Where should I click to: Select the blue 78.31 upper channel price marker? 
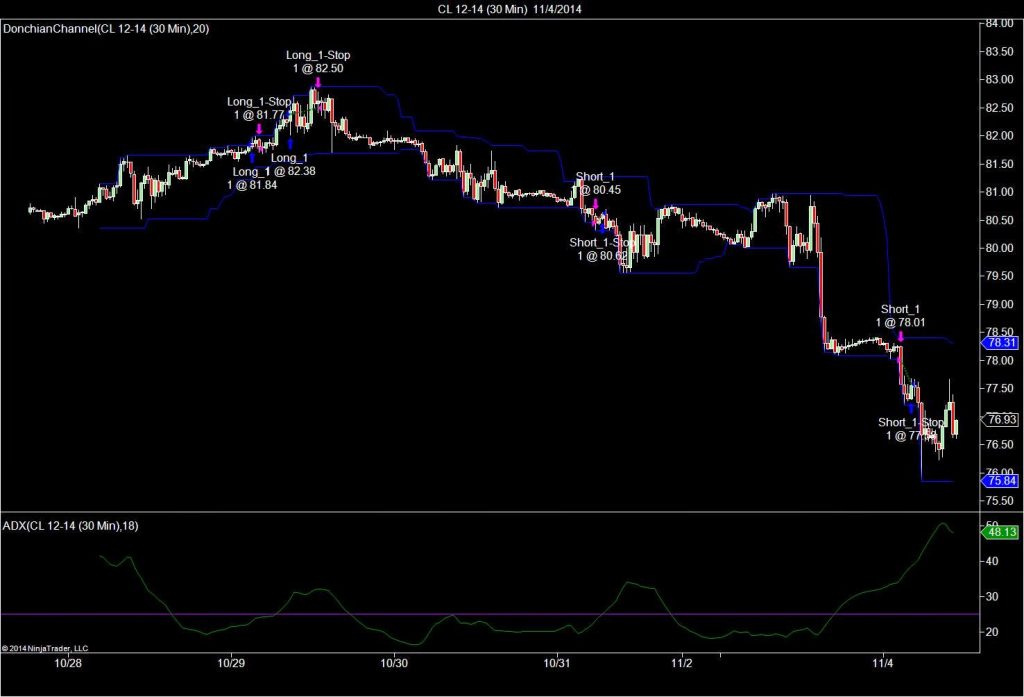click(x=1000, y=343)
